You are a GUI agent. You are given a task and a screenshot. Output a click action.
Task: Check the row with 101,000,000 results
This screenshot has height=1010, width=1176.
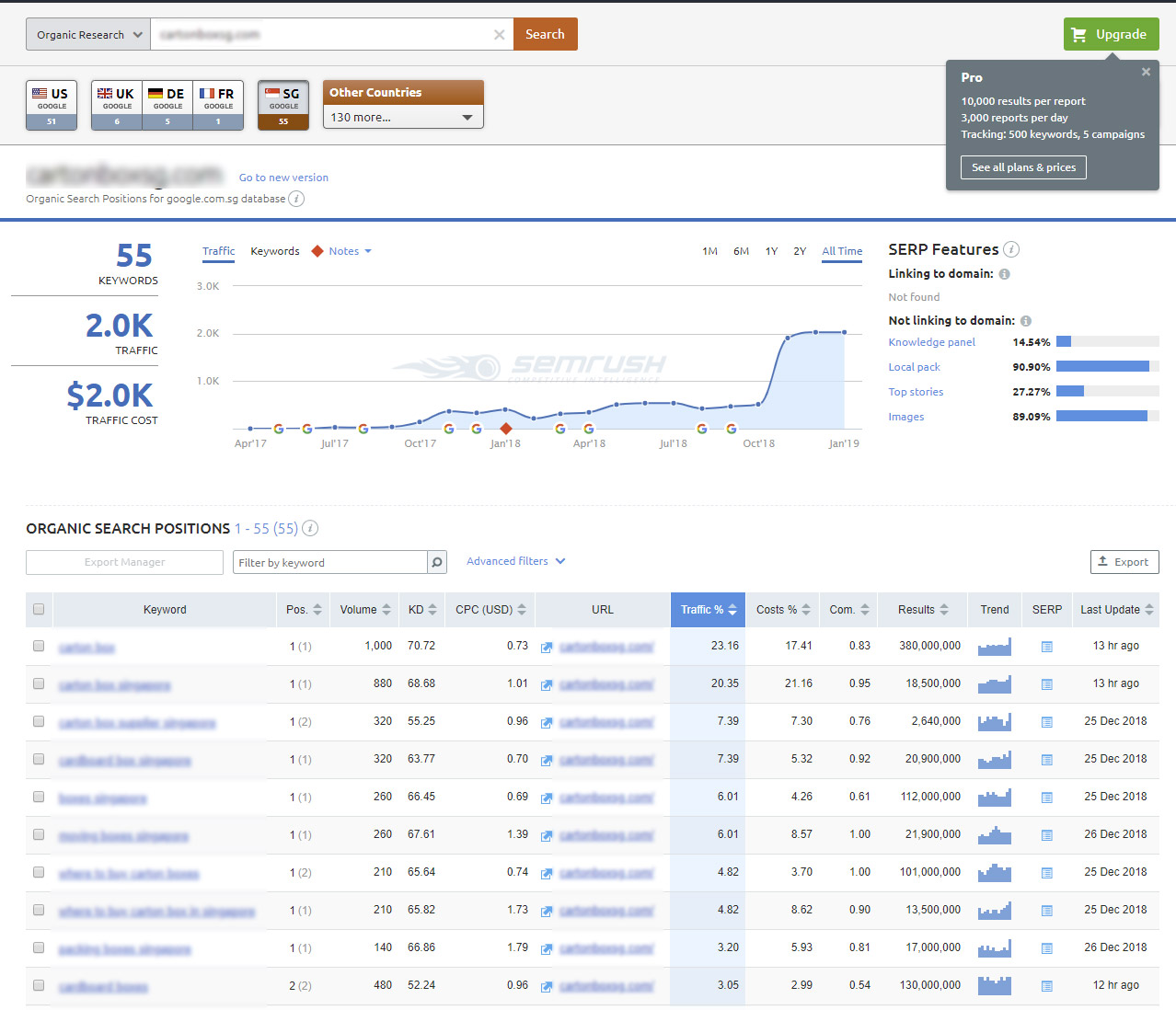tap(39, 872)
